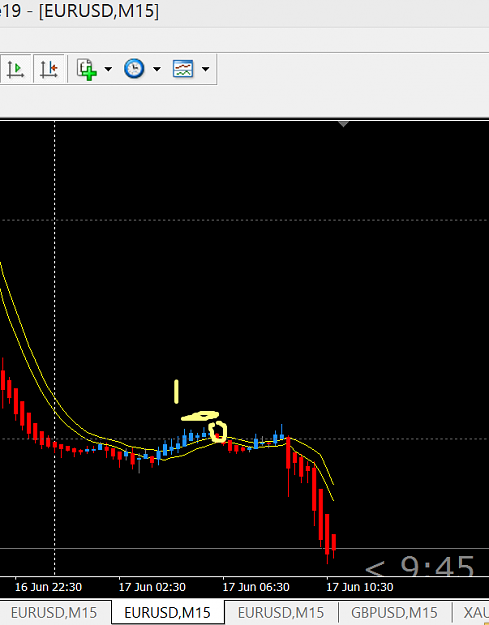This screenshot has width=489, height=625.
Task: Click the Periods clock icon
Action: [x=134, y=69]
